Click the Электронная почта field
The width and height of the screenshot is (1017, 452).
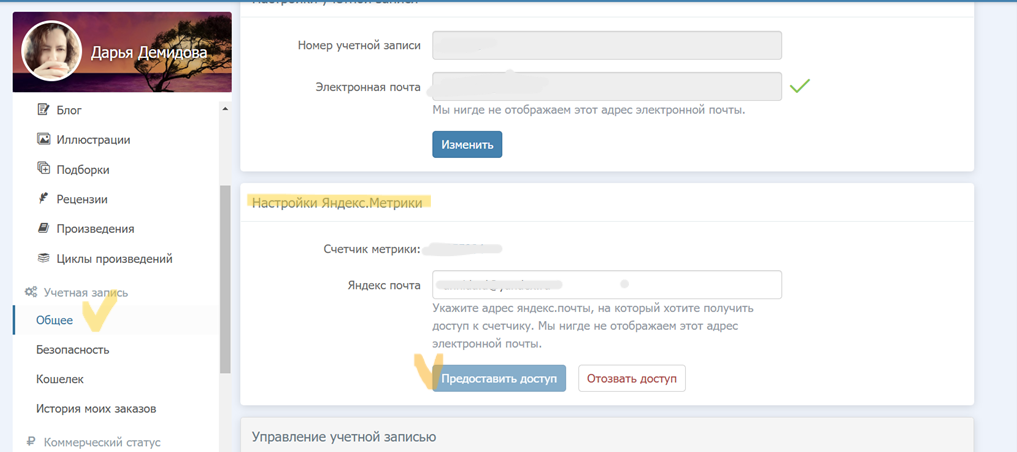click(607, 86)
